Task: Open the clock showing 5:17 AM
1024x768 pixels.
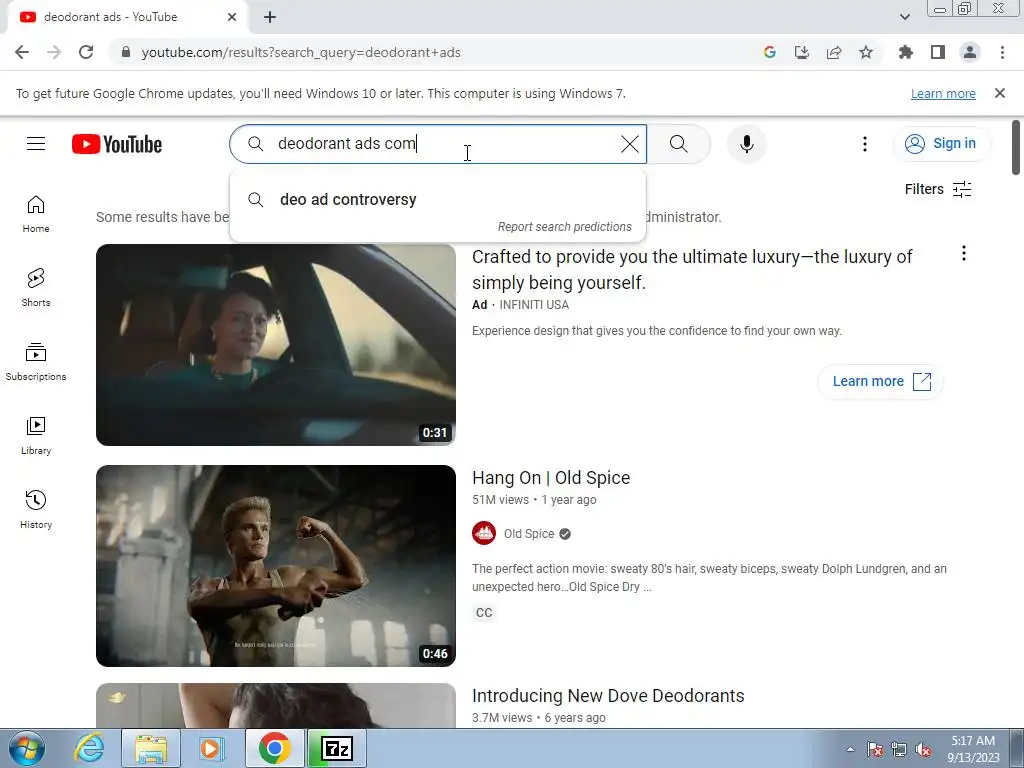Action: click(x=973, y=749)
